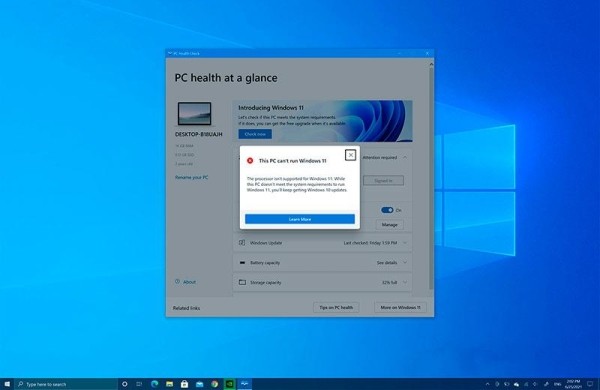Image resolution: width=600 pixels, height=390 pixels.
Task: Open the taskbar clock and date
Action: click(x=573, y=384)
